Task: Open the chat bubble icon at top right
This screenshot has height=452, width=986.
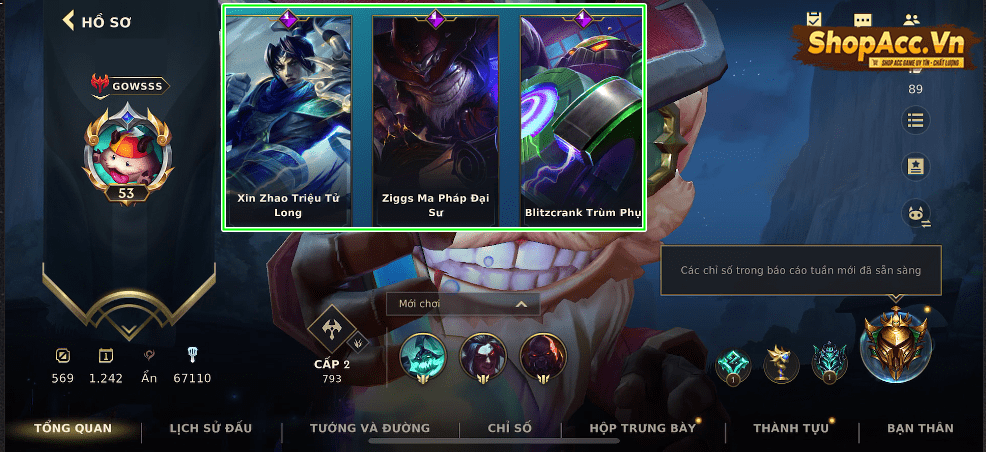Action: (x=863, y=19)
